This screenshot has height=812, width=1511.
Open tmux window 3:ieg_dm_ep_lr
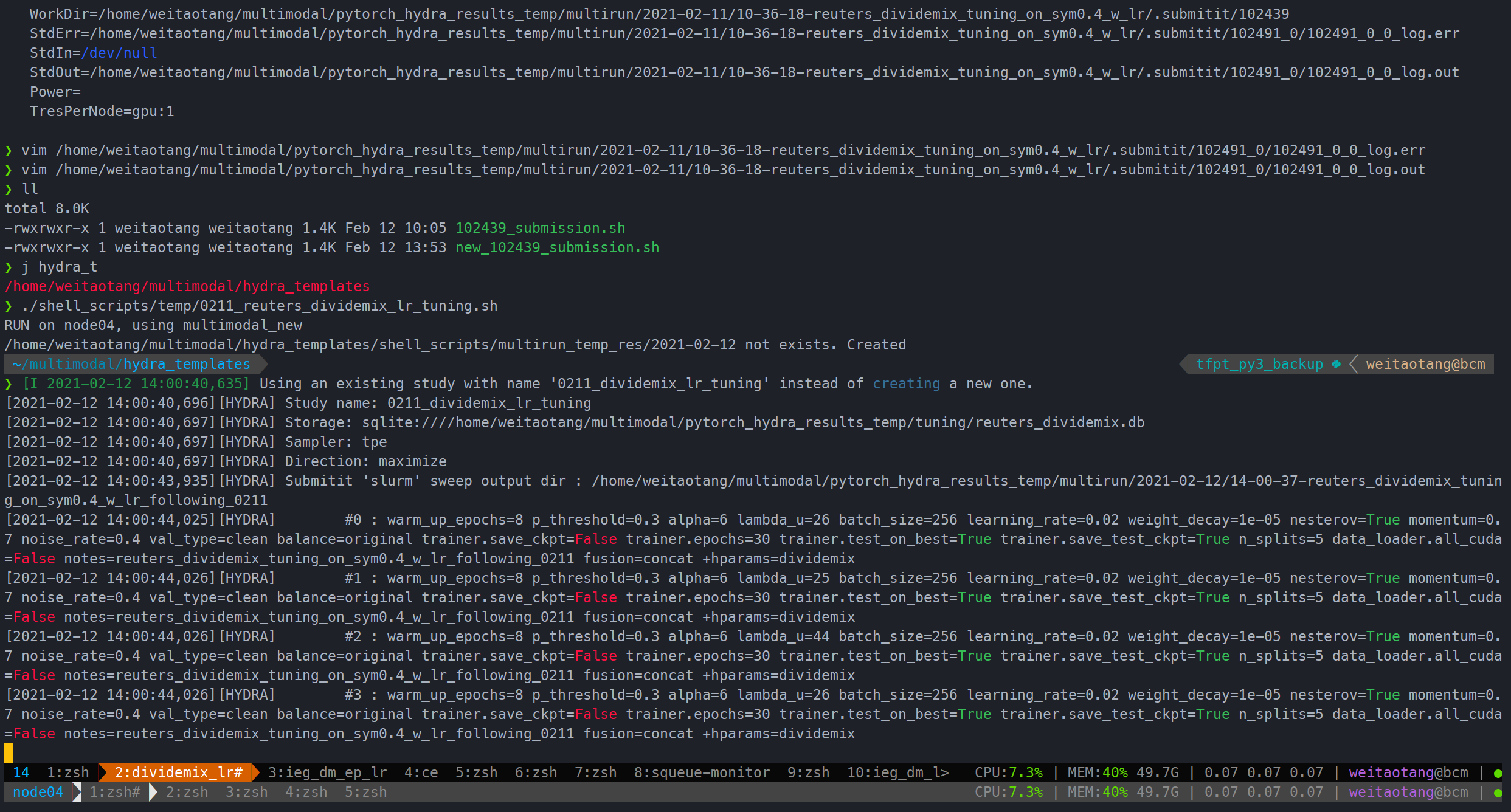pos(328,772)
